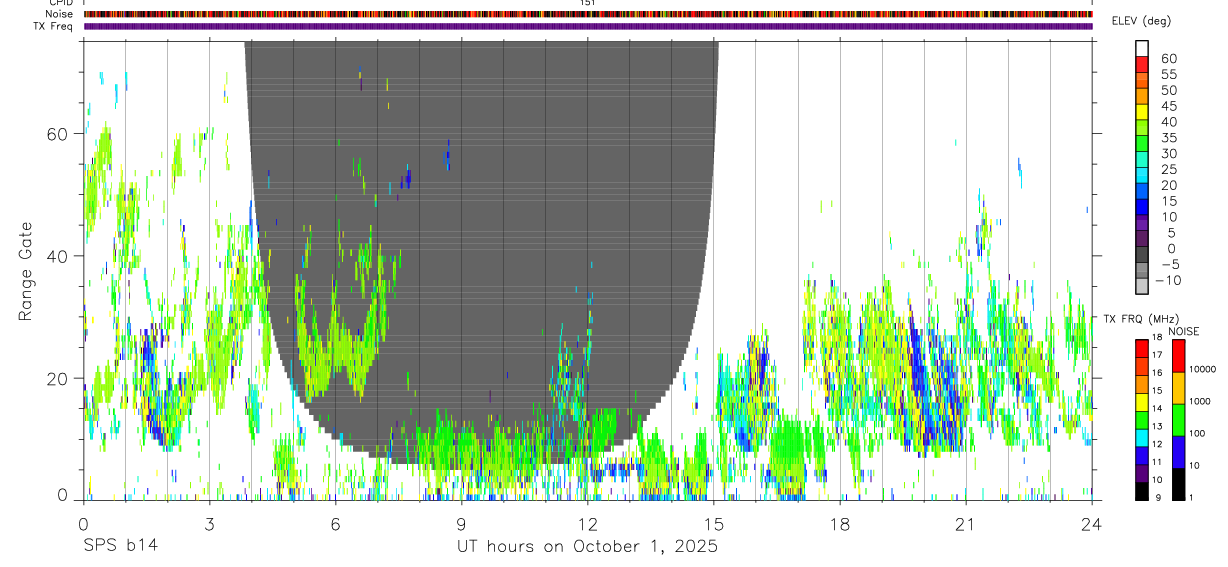This screenshot has height=567, width=1228.
Task: Click the white top swatch of ELEV colorbar
Action: tap(1142, 48)
